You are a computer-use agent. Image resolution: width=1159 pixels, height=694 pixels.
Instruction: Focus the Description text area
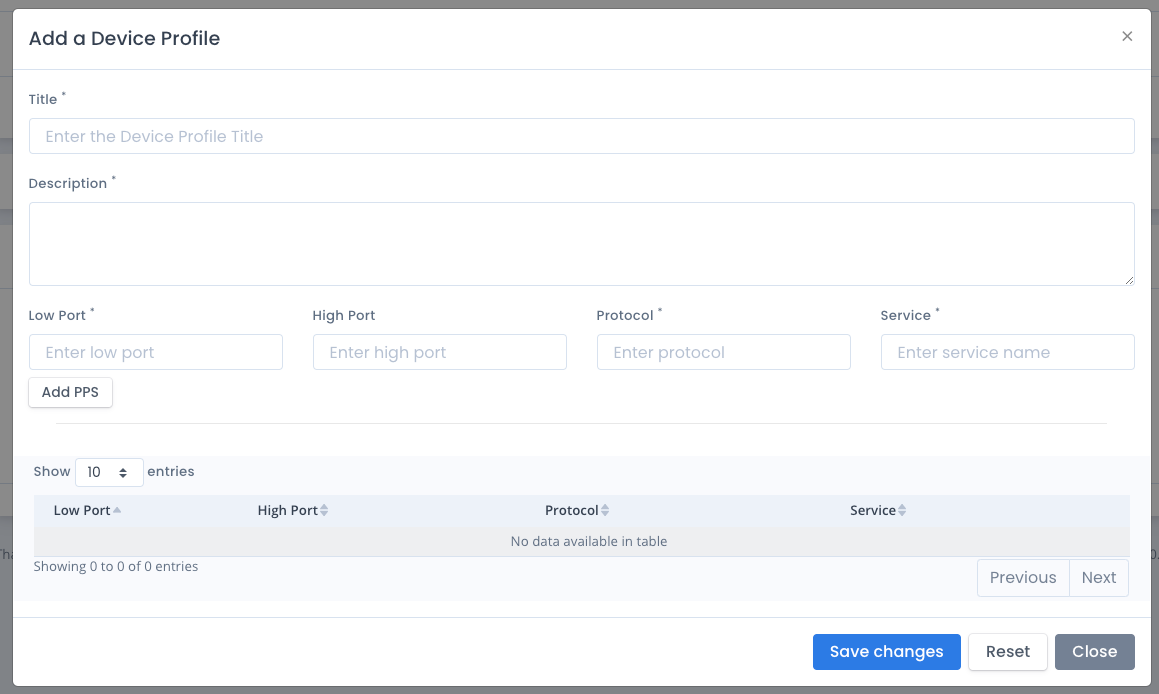(582, 244)
